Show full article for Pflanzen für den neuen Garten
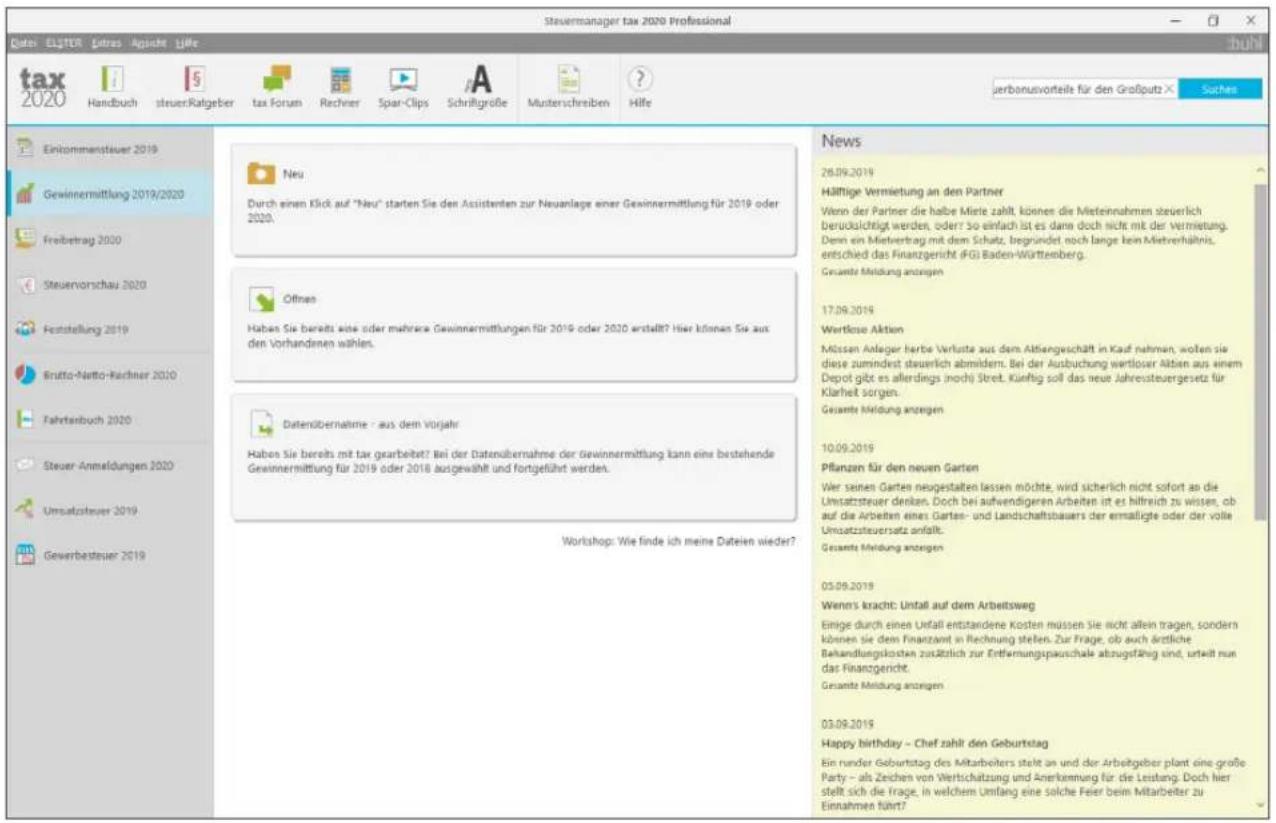 881,549
